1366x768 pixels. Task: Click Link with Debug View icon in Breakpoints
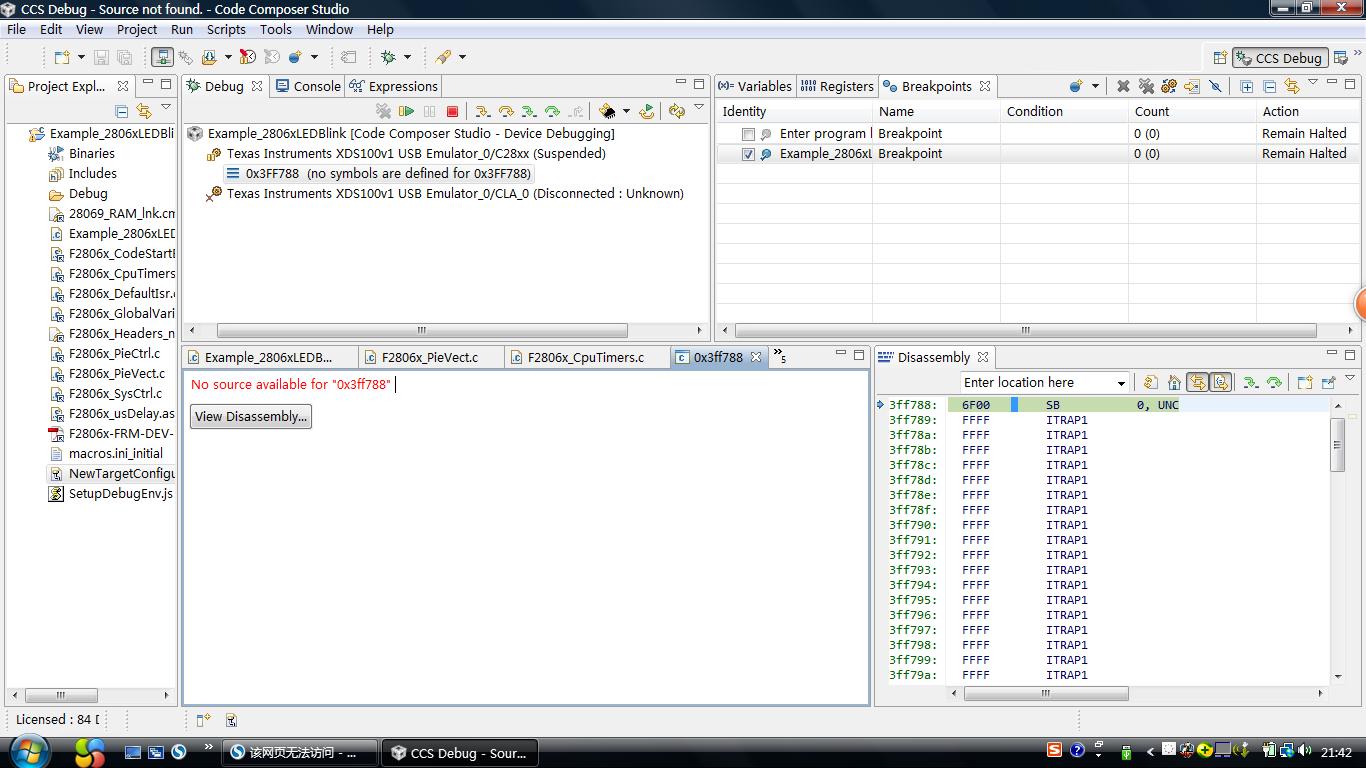1292,86
